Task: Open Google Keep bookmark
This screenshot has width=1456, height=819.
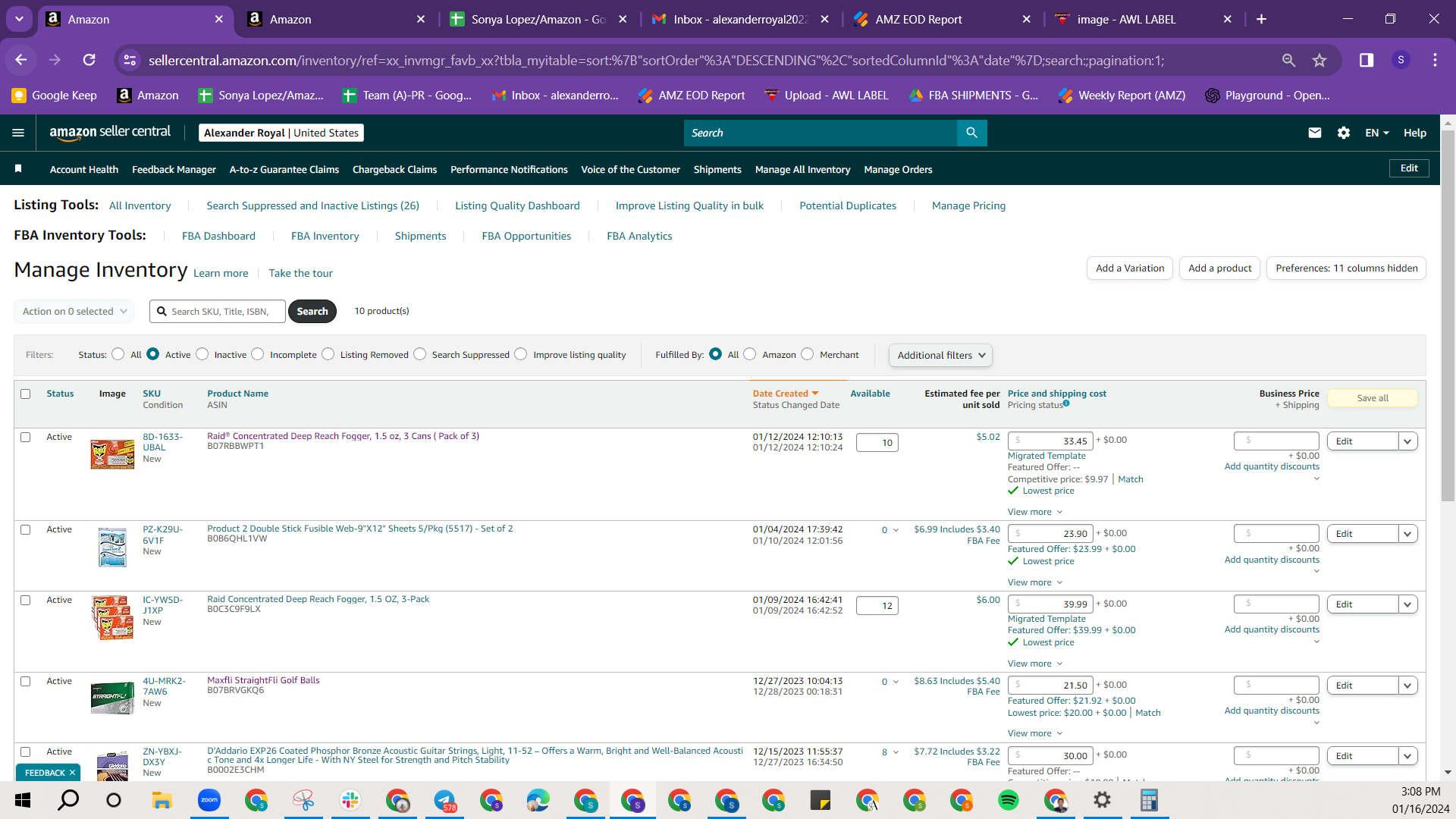Action: [x=55, y=96]
